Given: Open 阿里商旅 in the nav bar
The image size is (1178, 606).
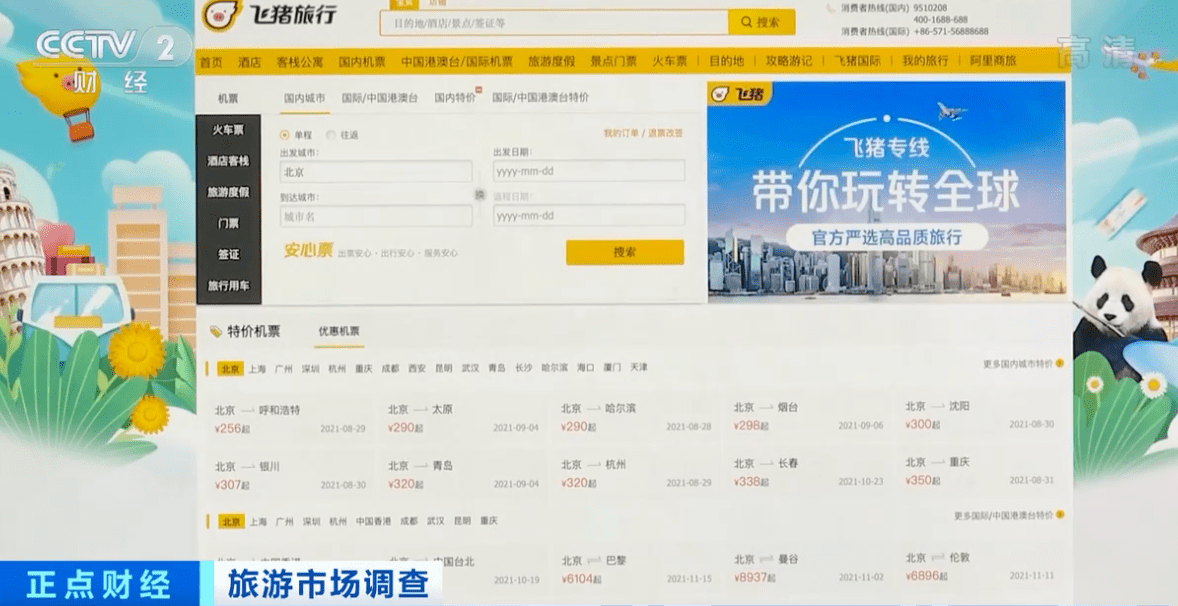Looking at the screenshot, I should tap(993, 62).
